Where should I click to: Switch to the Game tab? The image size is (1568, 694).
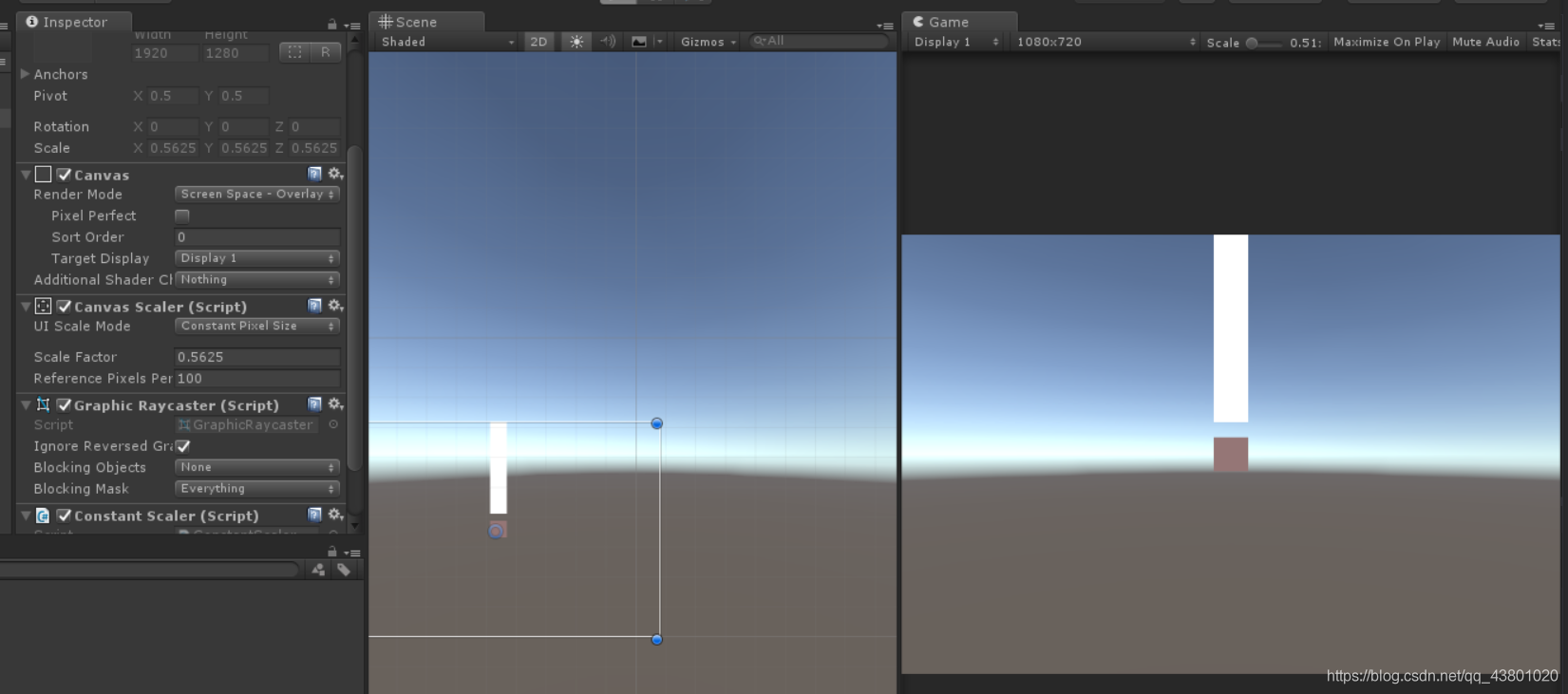click(x=960, y=22)
